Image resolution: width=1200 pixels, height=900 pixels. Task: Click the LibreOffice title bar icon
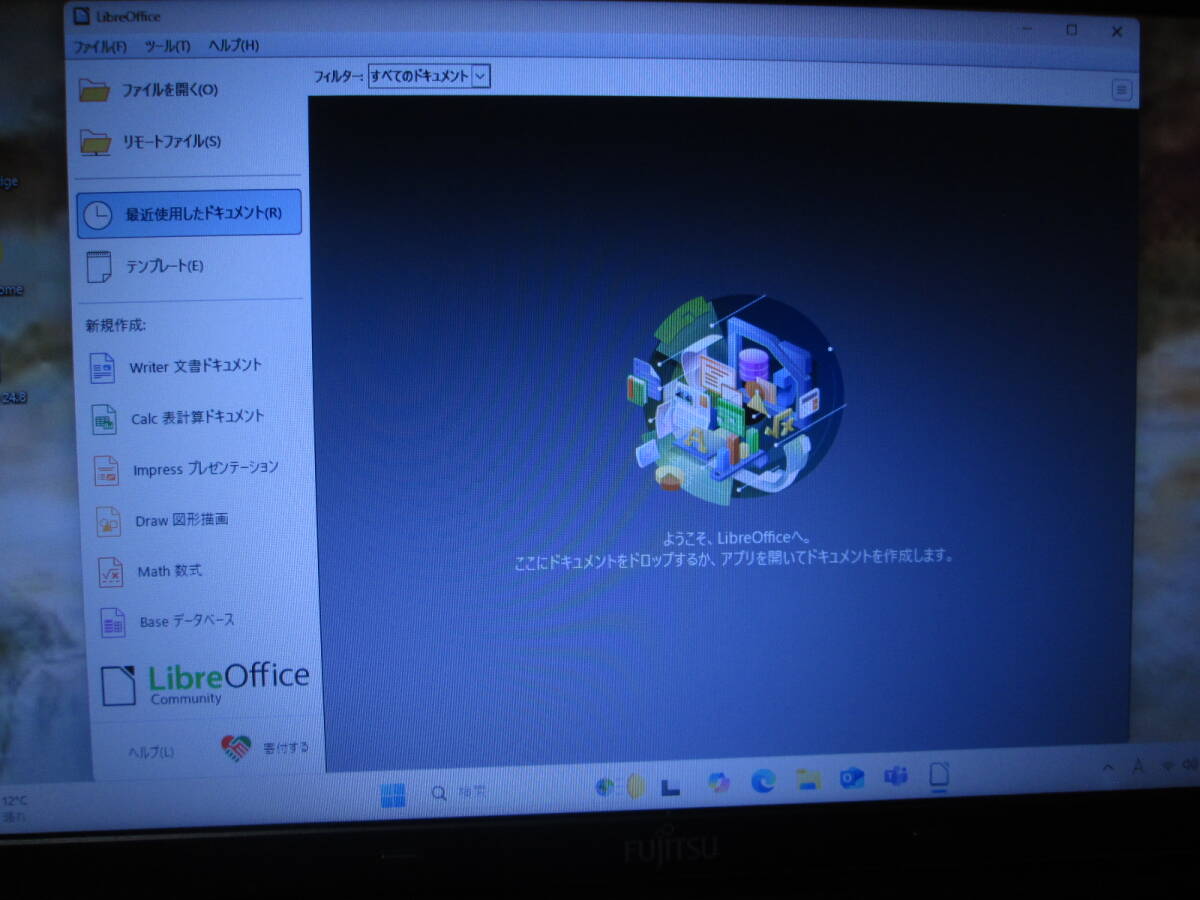pyautogui.click(x=82, y=16)
